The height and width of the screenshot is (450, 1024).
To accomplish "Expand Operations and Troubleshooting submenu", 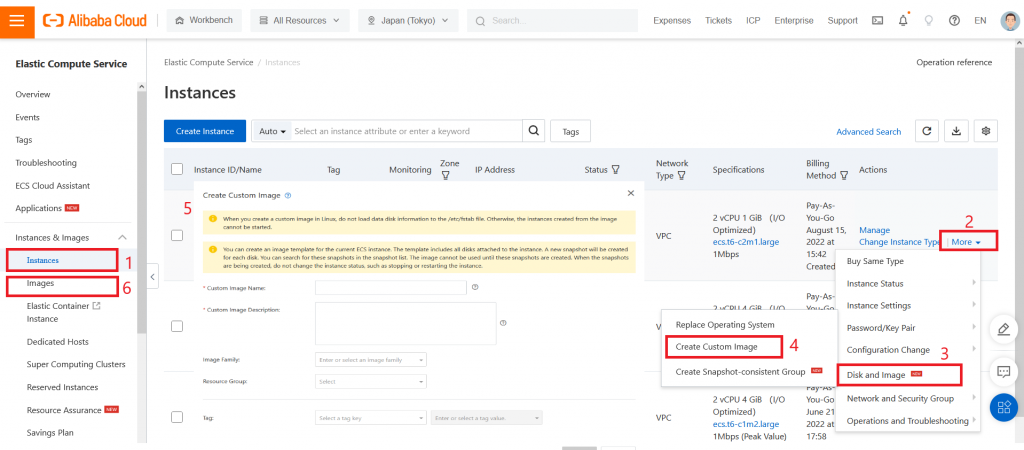I will [908, 421].
